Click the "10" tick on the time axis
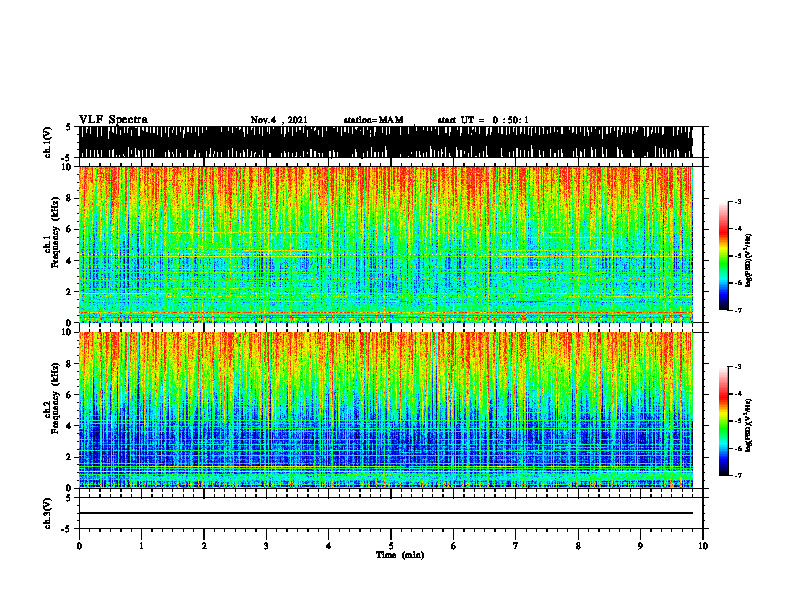The width and height of the screenshot is (792, 612). [703, 546]
